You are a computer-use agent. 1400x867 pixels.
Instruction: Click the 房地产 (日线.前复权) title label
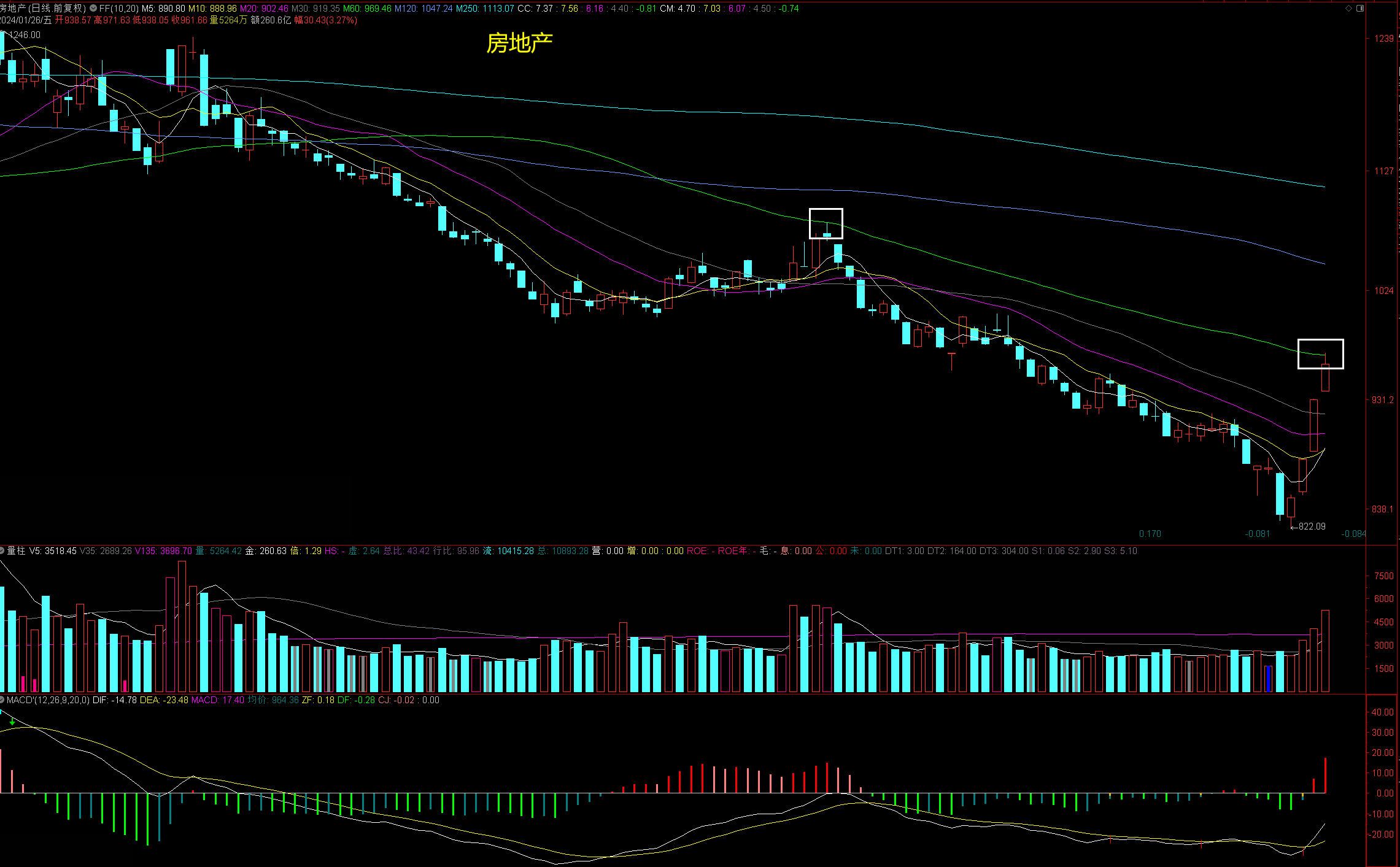pos(43,8)
